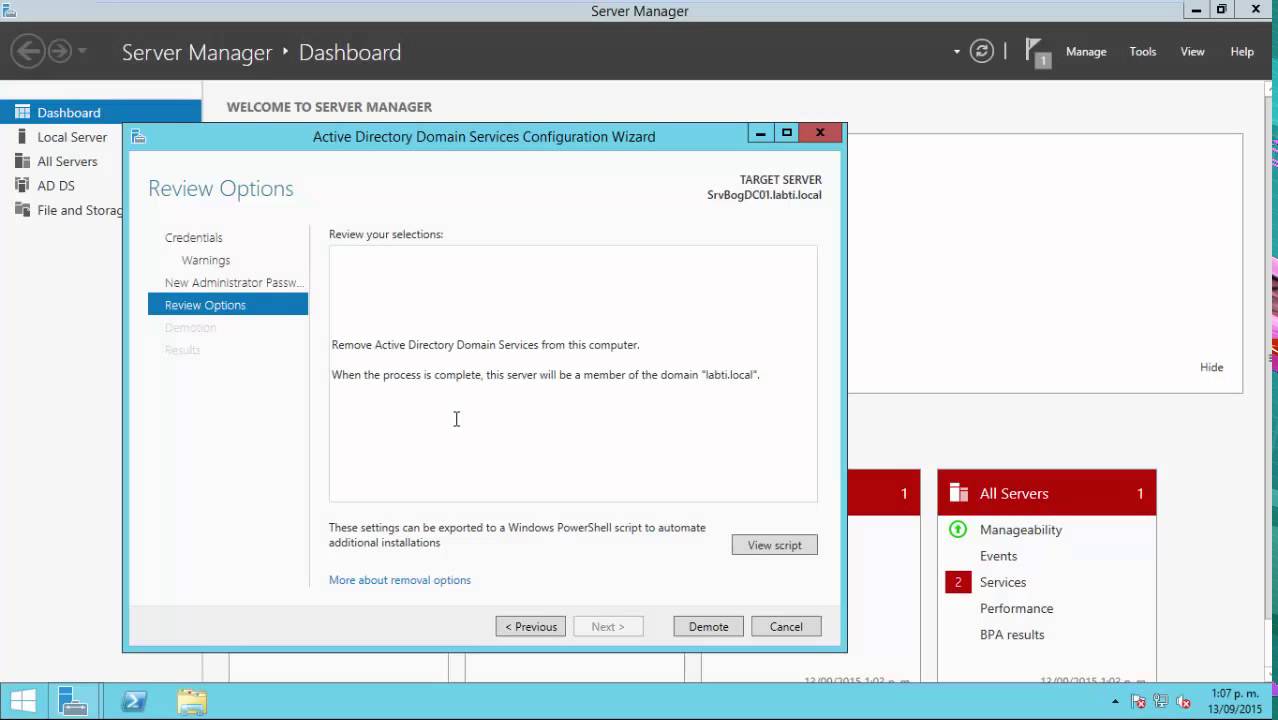The height and width of the screenshot is (720, 1278).
Task: Open the Tools menu
Action: tap(1143, 52)
